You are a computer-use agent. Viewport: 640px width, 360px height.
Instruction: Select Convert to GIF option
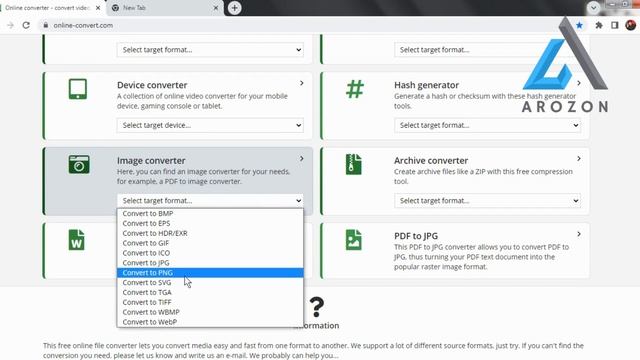210,243
